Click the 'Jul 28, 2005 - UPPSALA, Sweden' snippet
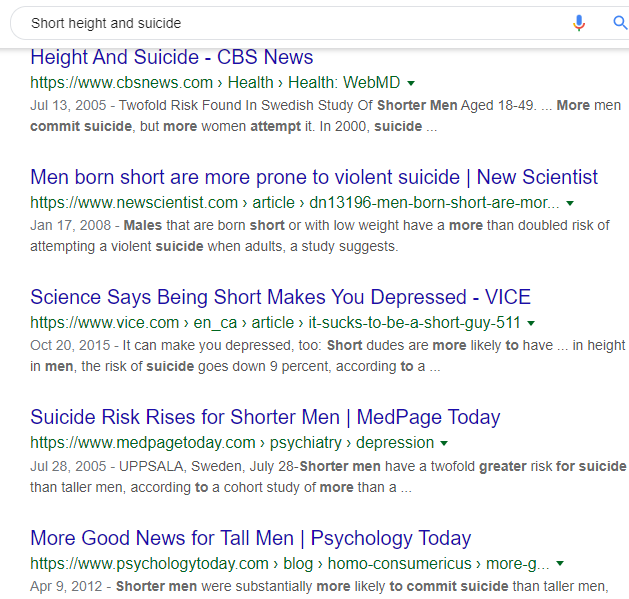The width and height of the screenshot is (629, 599). point(328,477)
